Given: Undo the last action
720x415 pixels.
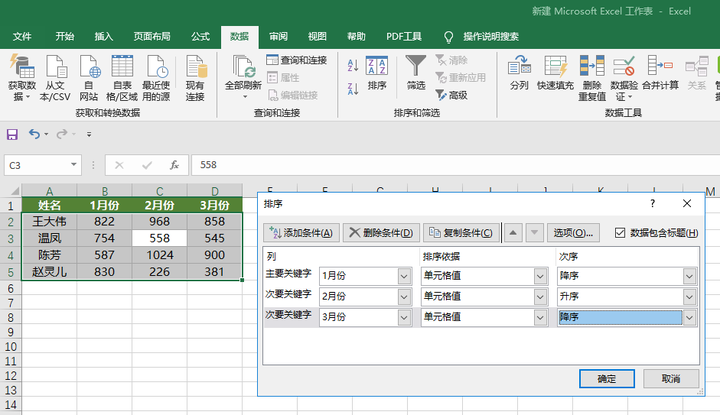Looking at the screenshot, I should click(34, 134).
